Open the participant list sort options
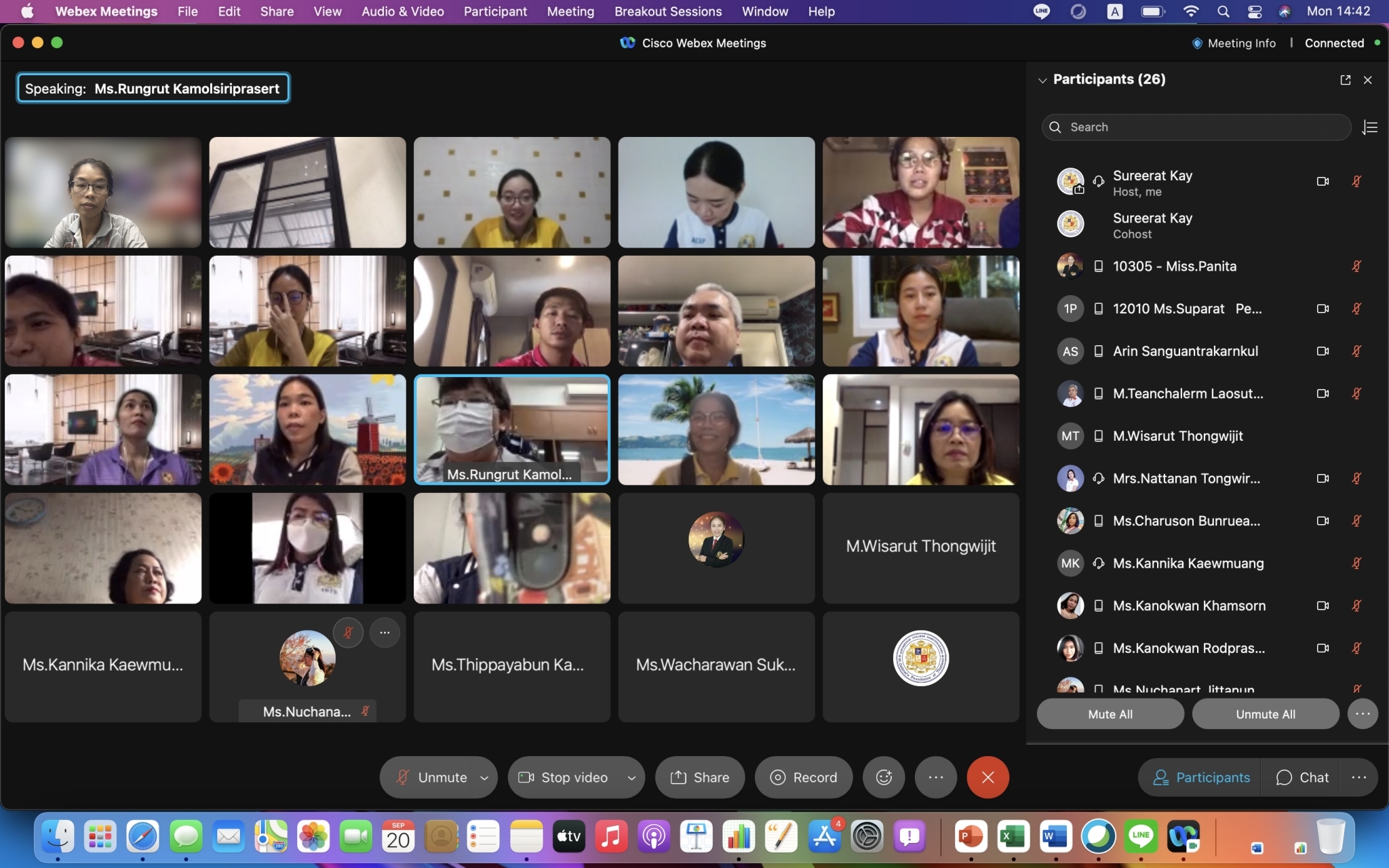The height and width of the screenshot is (868, 1389). pos(1370,127)
